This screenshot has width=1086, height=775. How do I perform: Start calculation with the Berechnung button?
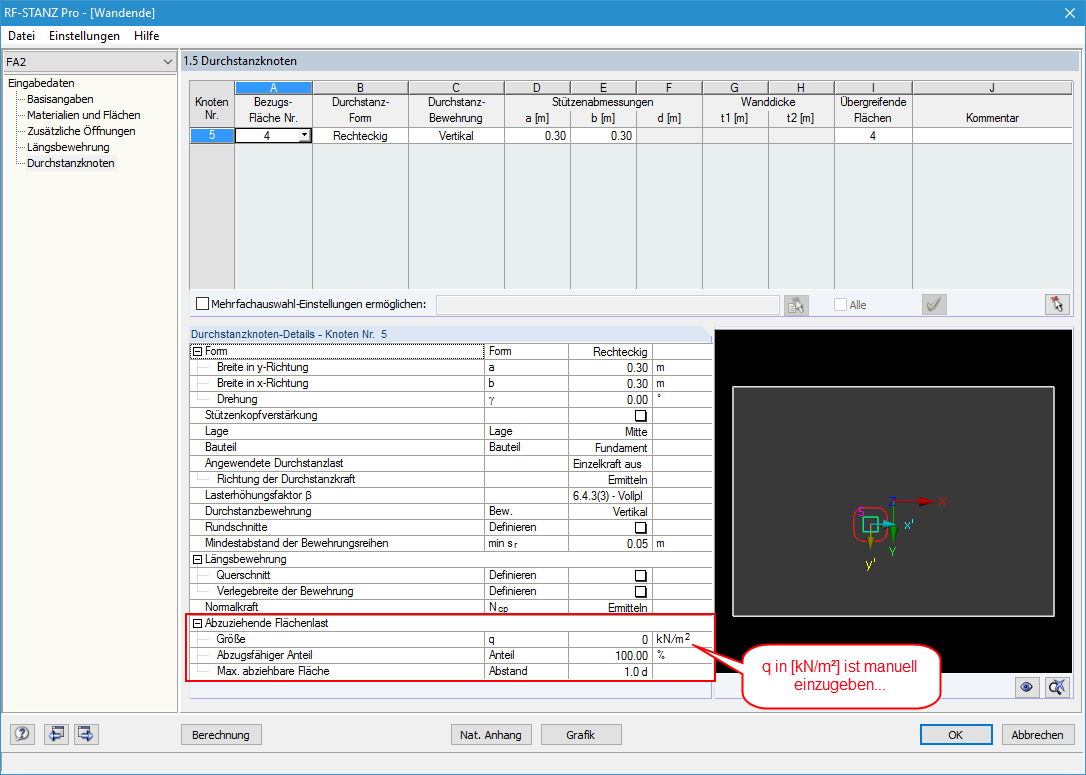221,734
